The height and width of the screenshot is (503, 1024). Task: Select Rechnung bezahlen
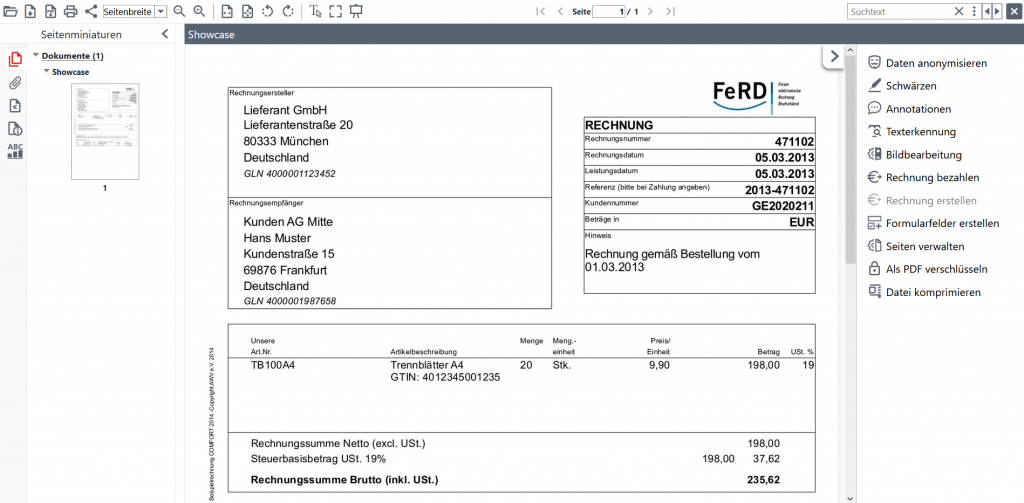(x=923, y=177)
